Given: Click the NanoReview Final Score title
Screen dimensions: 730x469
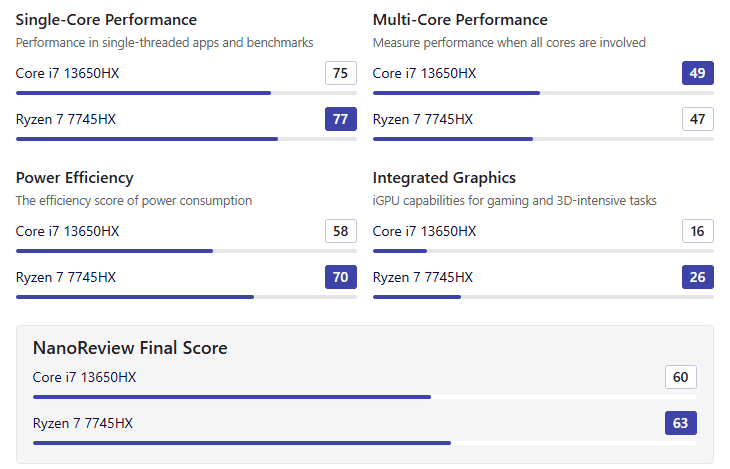Looking at the screenshot, I should [130, 348].
